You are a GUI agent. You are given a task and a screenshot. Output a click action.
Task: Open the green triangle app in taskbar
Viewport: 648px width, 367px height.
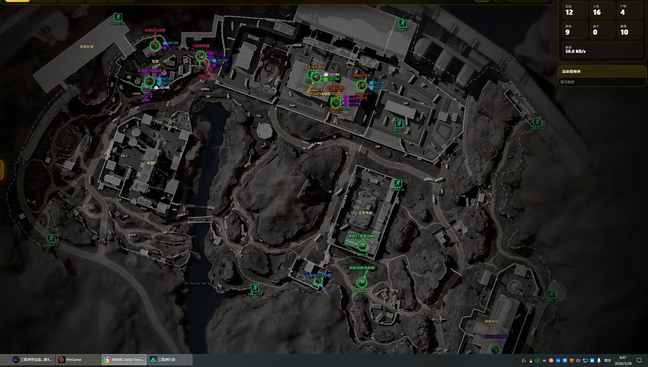coord(170,360)
